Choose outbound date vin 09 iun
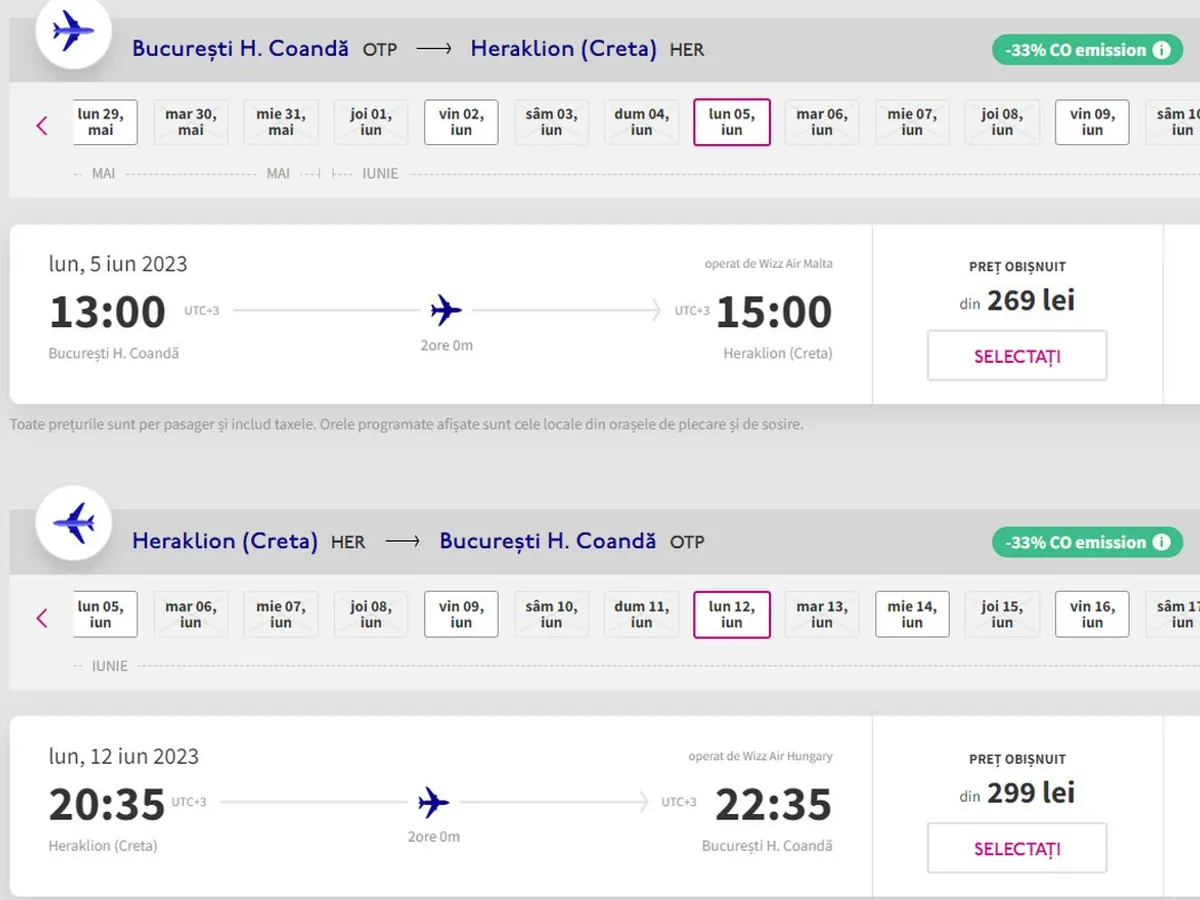The image size is (1200, 900). tap(1092, 122)
